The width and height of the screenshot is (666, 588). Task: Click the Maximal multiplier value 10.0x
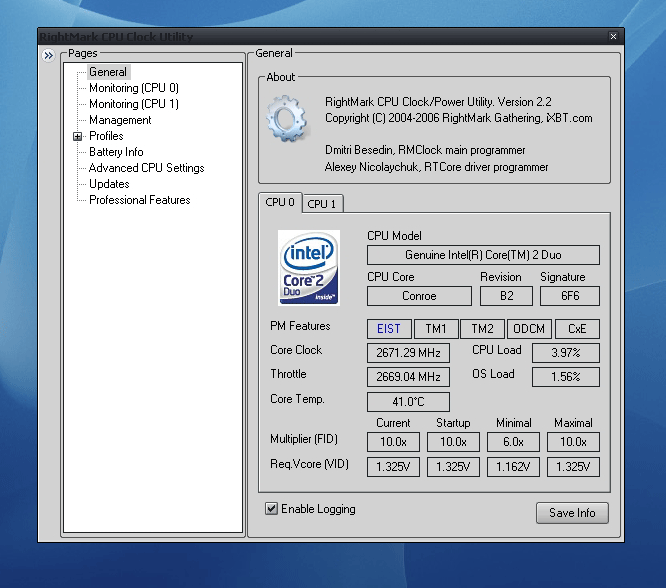(573, 442)
